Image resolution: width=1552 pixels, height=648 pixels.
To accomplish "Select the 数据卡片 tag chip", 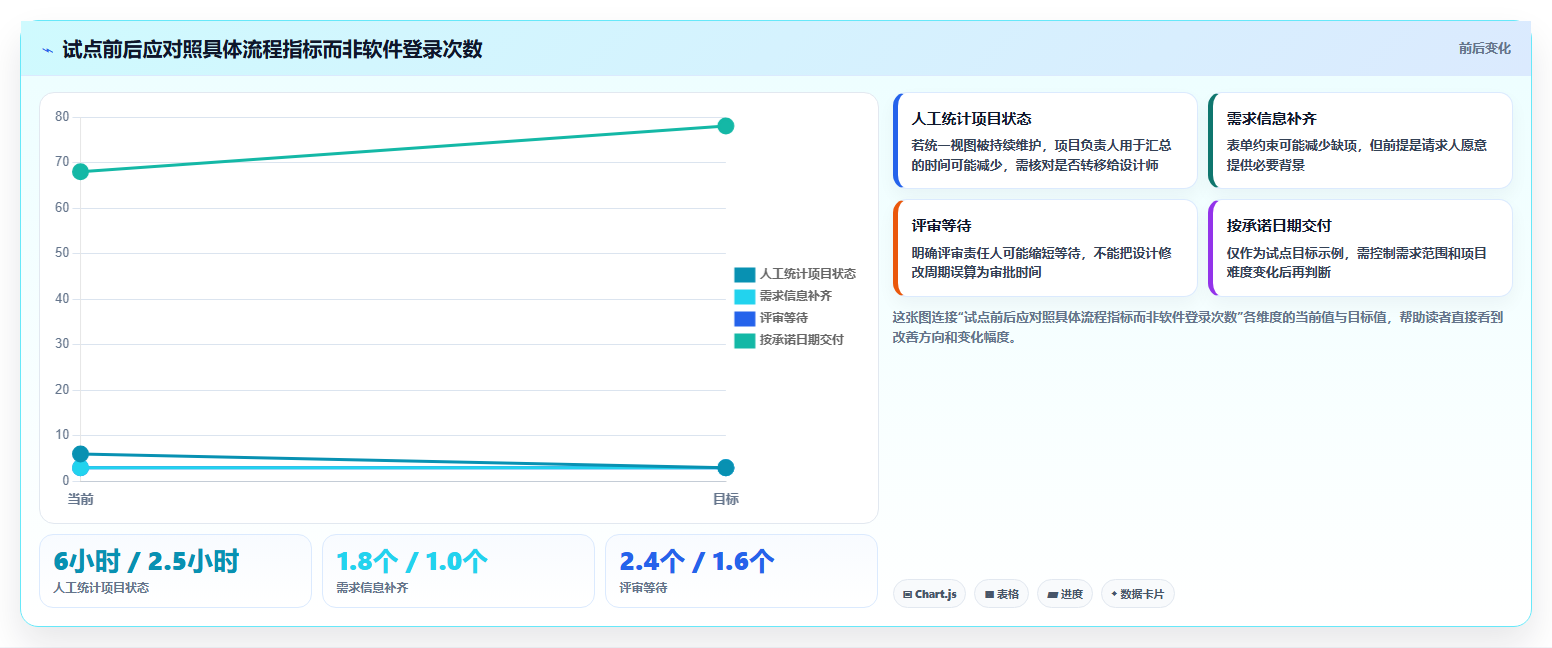I will tap(1138, 594).
